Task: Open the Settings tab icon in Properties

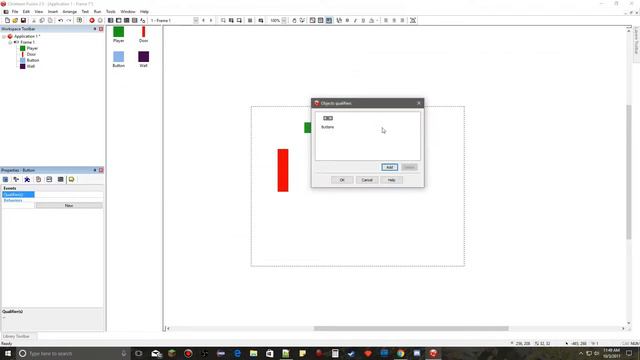Action: [5, 180]
